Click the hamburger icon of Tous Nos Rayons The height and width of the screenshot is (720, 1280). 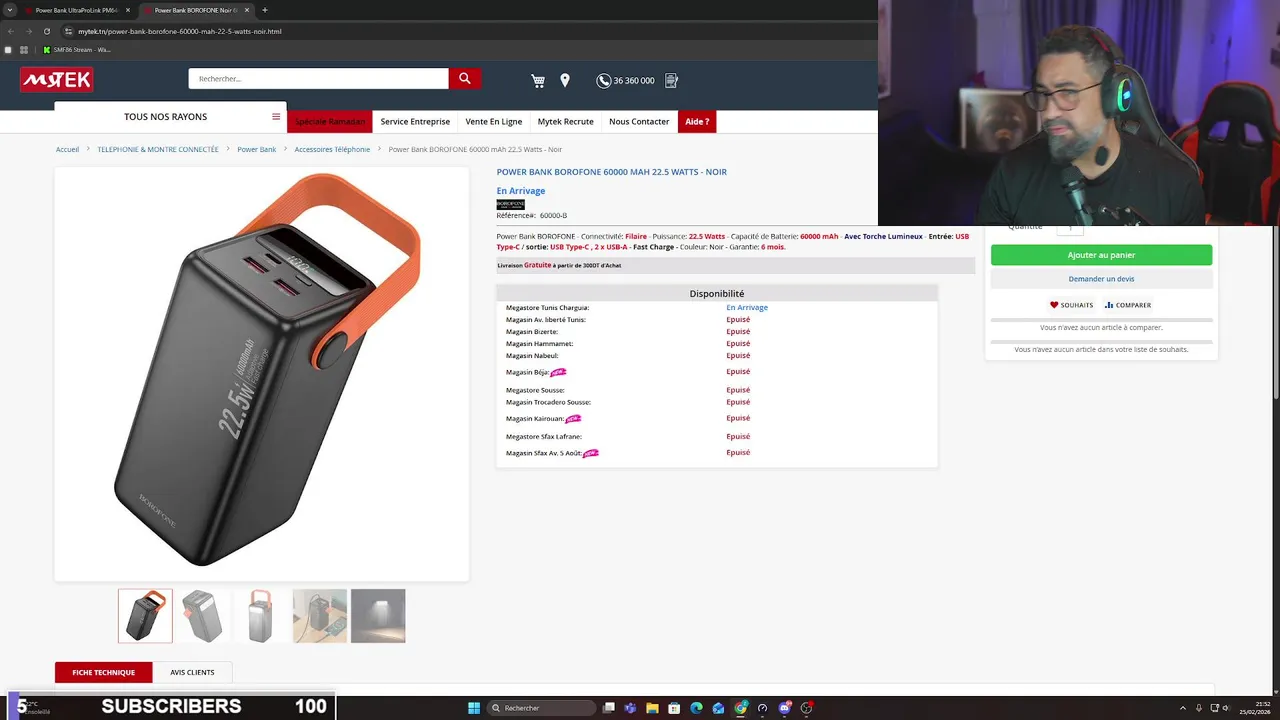[x=276, y=117]
